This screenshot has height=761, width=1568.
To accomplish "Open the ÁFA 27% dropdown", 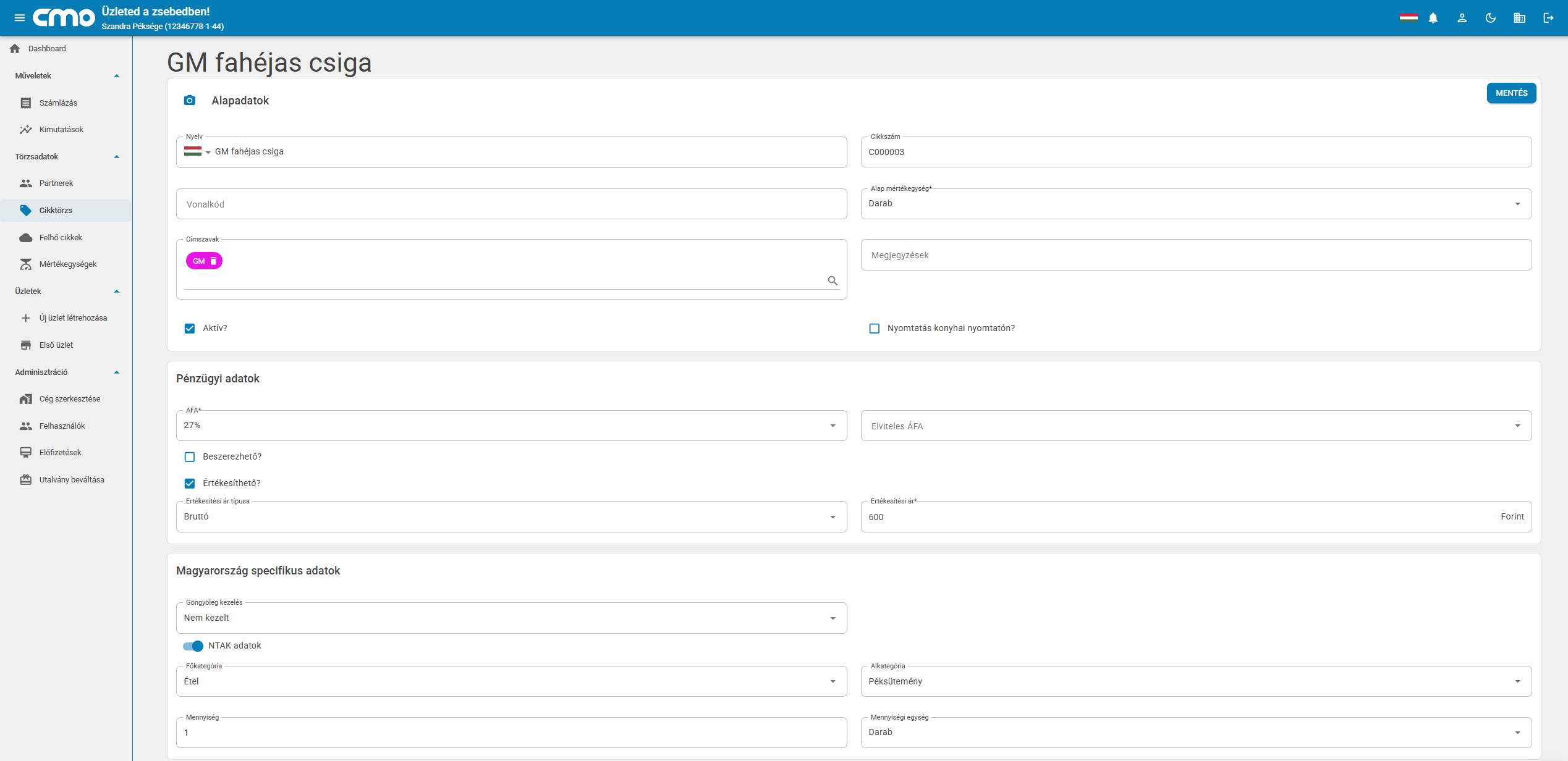I will tap(511, 426).
